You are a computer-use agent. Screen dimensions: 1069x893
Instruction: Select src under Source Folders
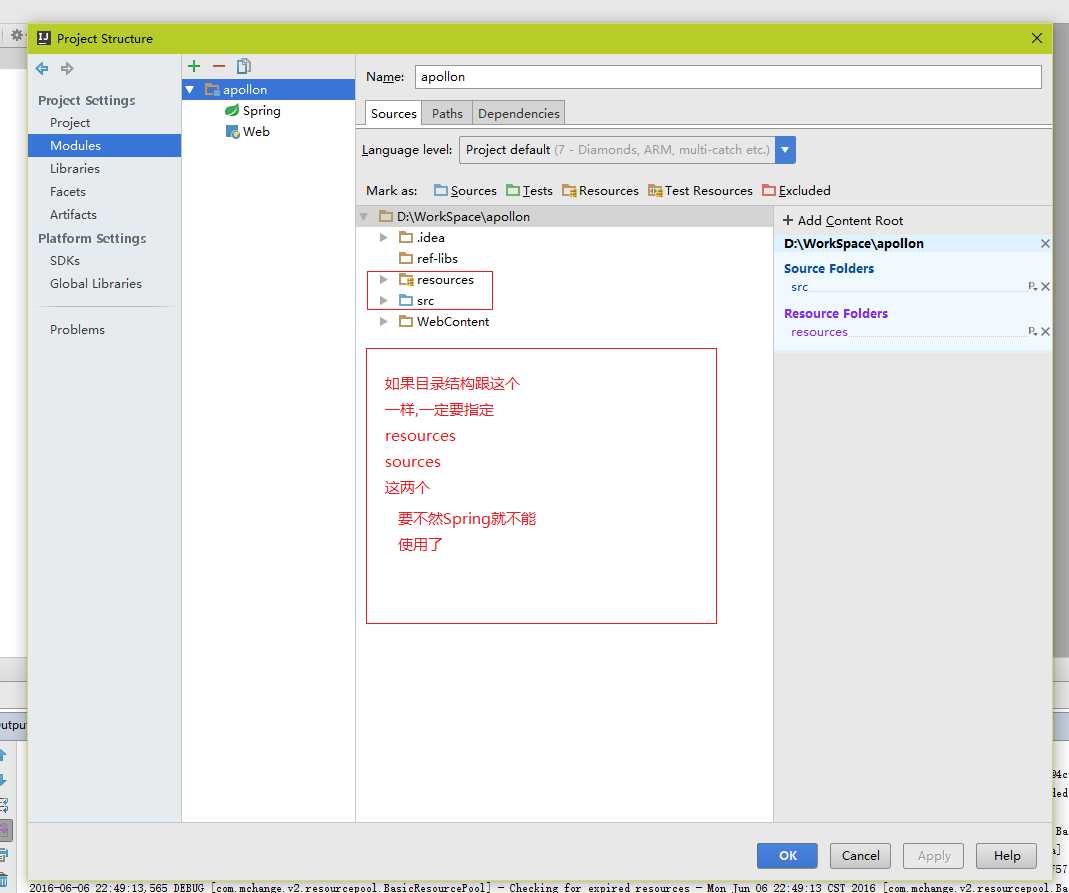click(799, 287)
